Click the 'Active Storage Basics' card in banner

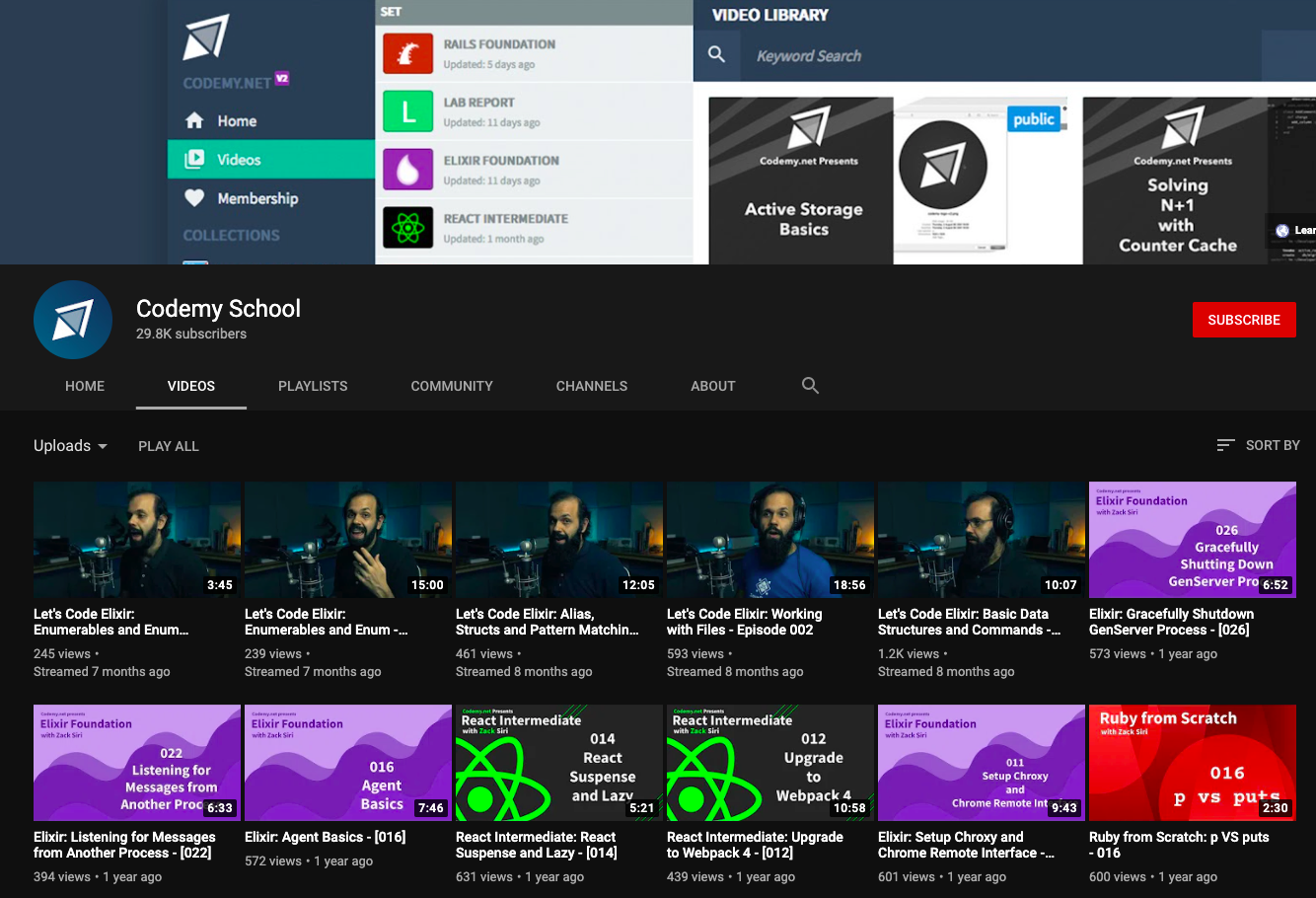801,180
